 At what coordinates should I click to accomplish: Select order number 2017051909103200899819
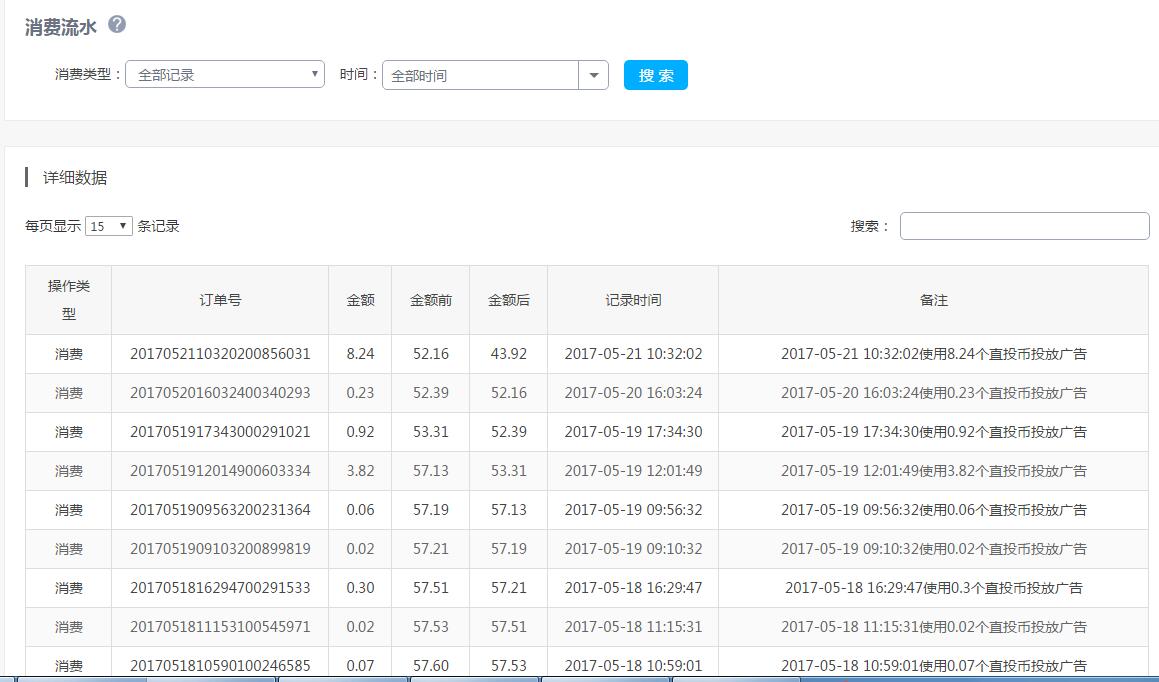[220, 549]
